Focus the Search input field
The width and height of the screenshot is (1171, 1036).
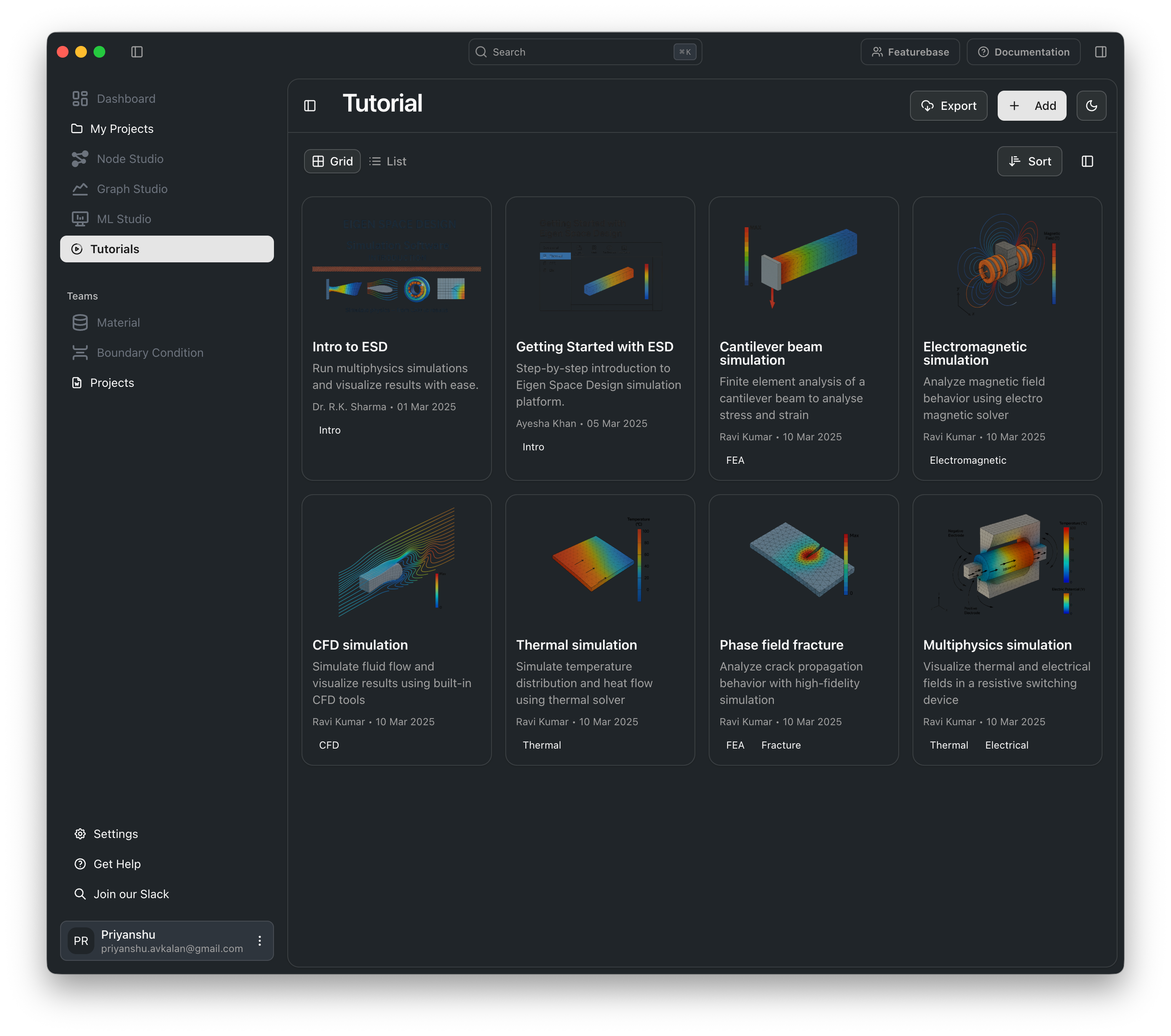[x=585, y=52]
